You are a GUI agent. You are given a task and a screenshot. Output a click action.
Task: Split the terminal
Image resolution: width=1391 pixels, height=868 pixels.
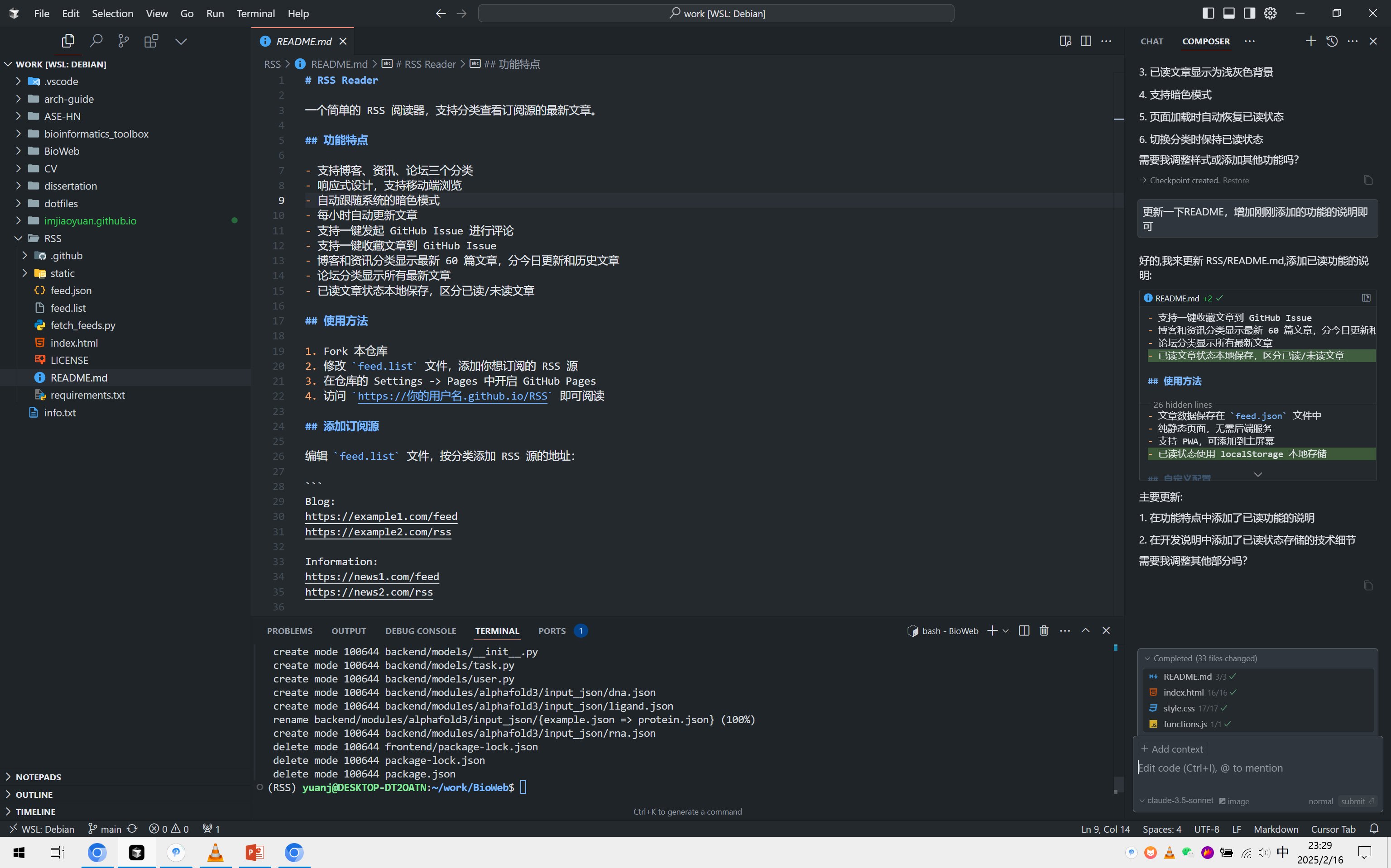tap(1023, 630)
